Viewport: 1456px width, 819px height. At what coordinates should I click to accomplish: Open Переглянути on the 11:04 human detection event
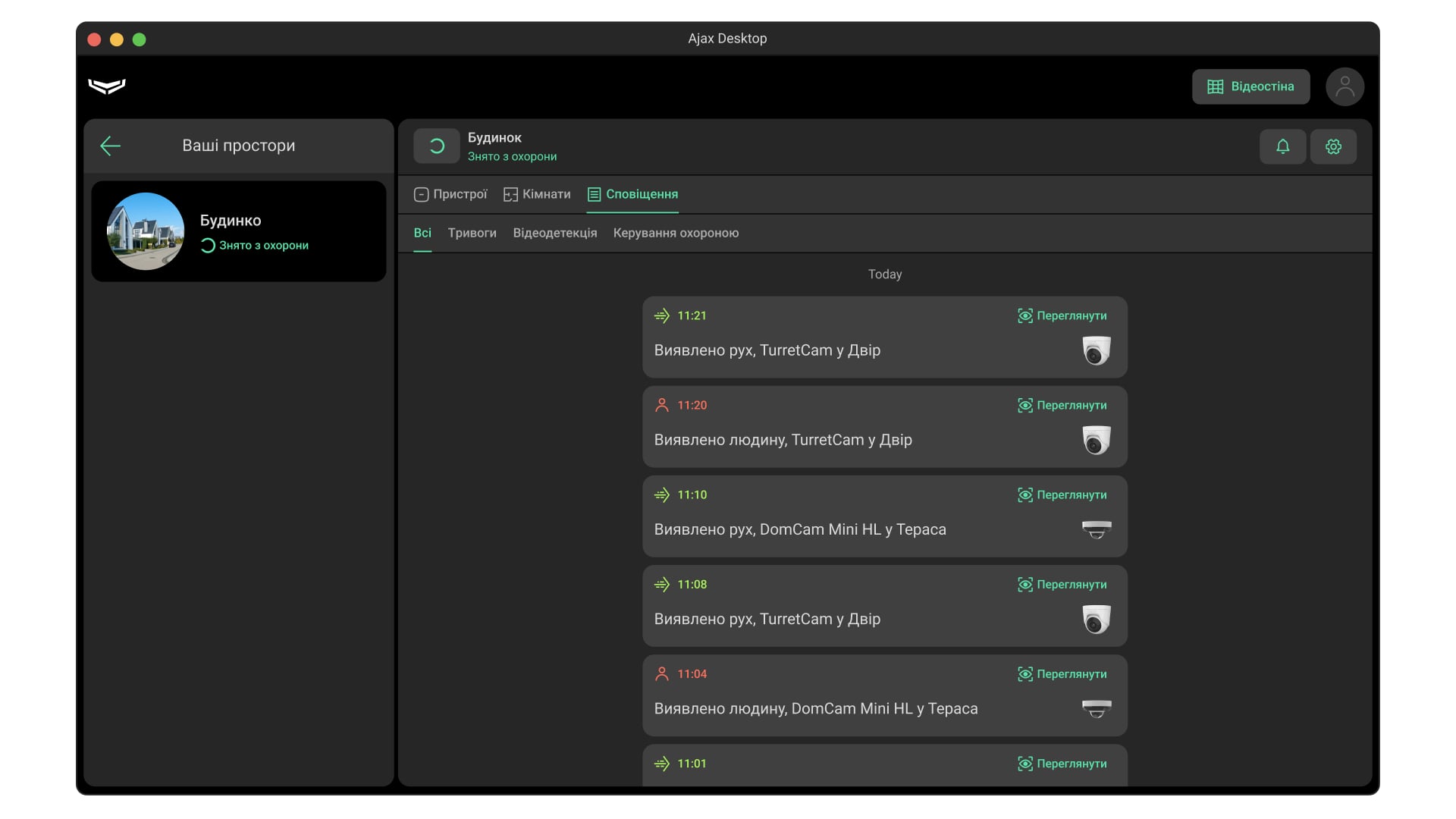click(1062, 673)
